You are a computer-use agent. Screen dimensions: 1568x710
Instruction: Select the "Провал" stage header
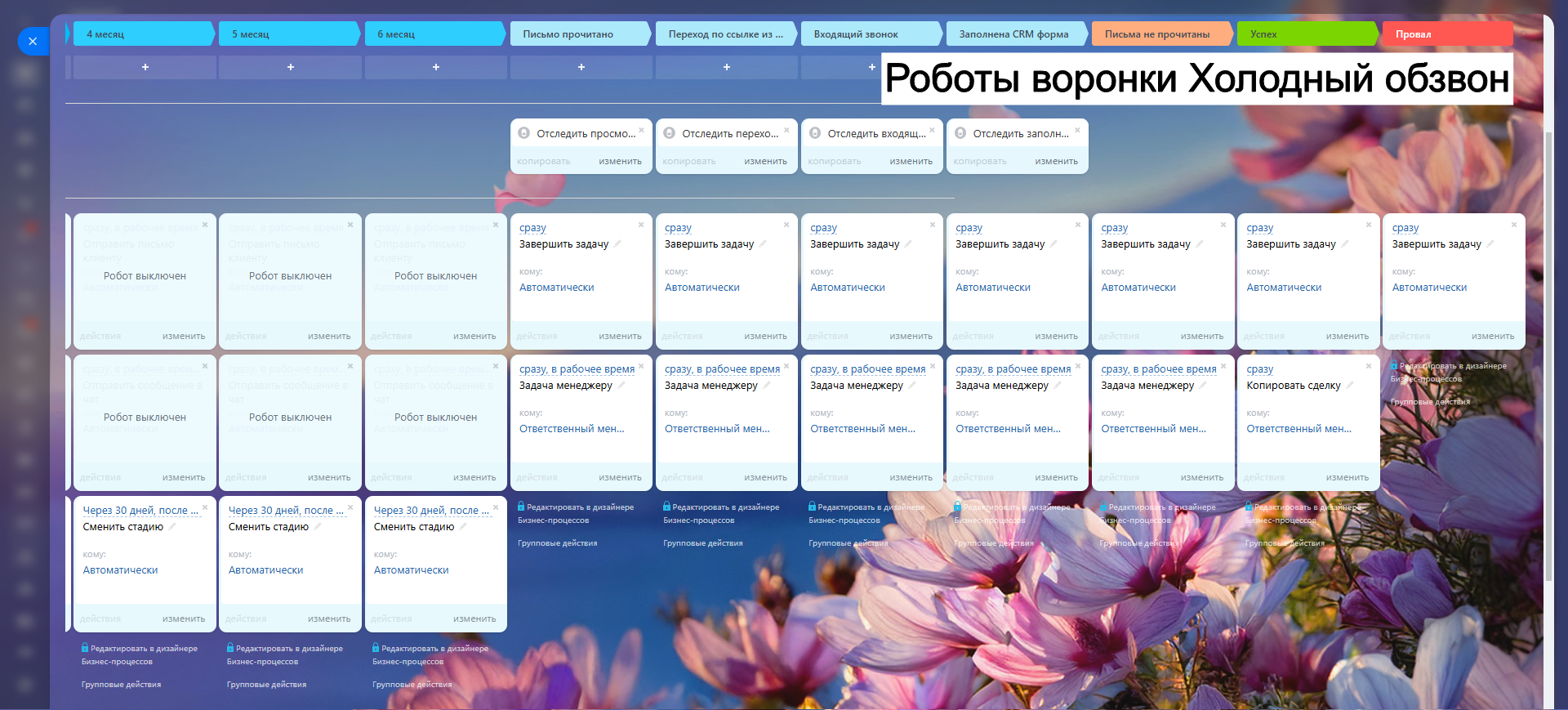coord(1448,34)
